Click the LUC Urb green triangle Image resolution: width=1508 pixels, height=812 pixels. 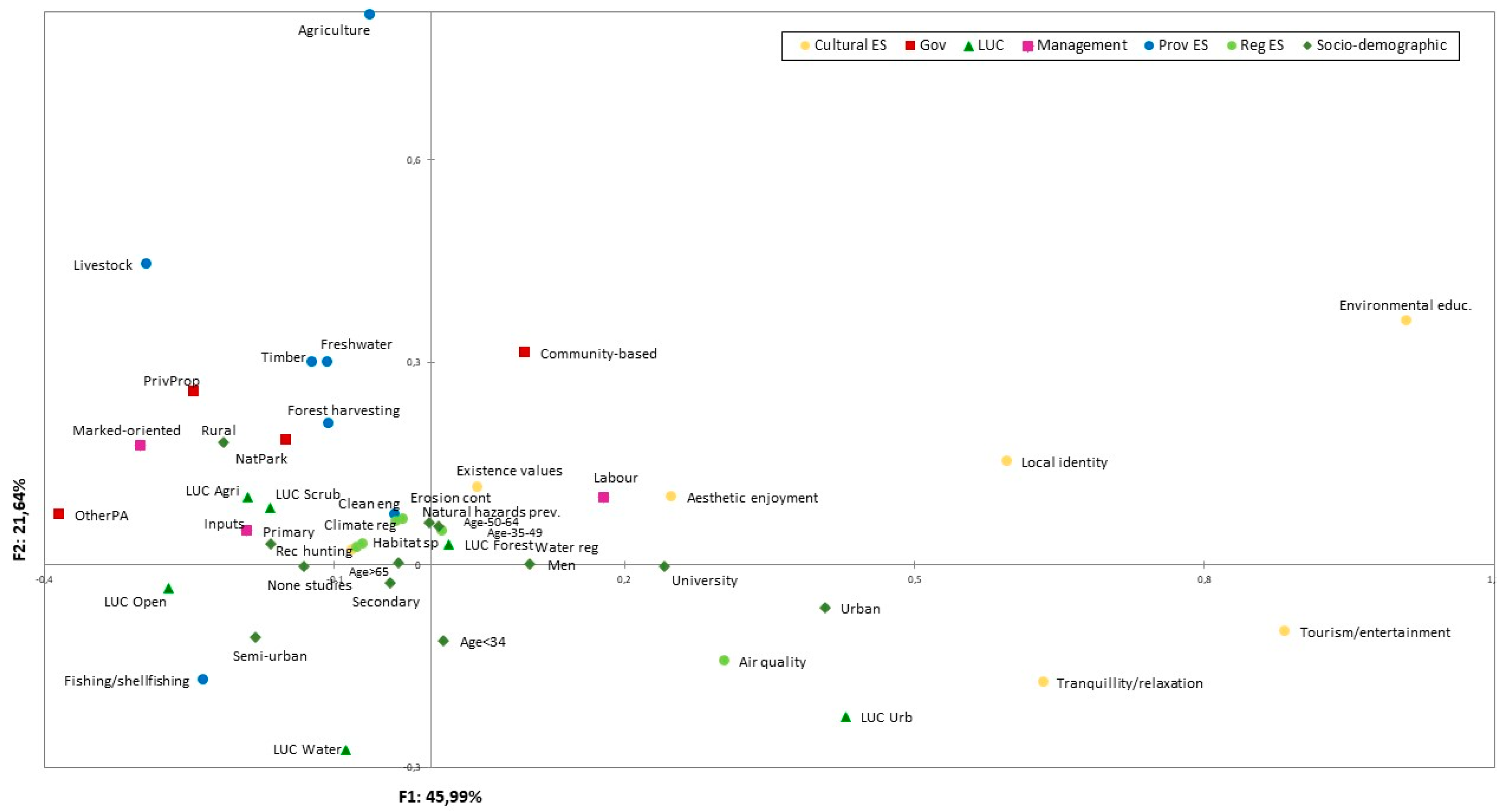tap(846, 717)
